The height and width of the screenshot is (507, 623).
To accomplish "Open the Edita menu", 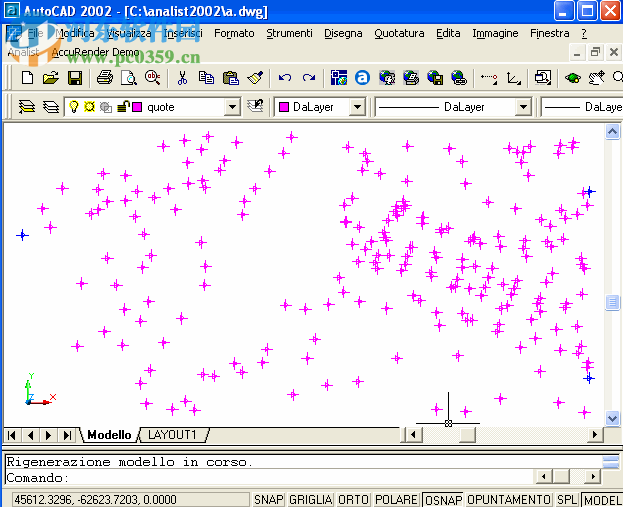I will tap(448, 33).
